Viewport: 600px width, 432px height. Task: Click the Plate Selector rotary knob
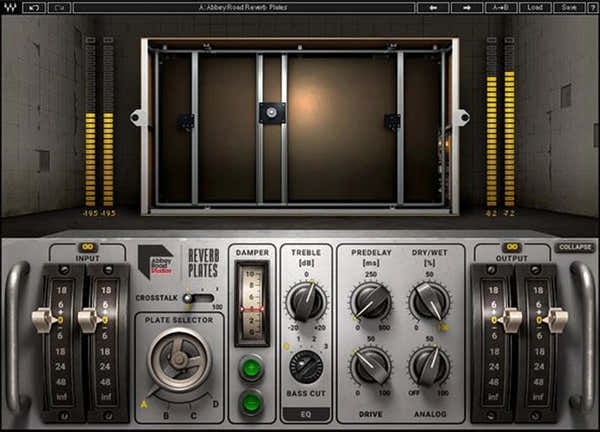179,359
